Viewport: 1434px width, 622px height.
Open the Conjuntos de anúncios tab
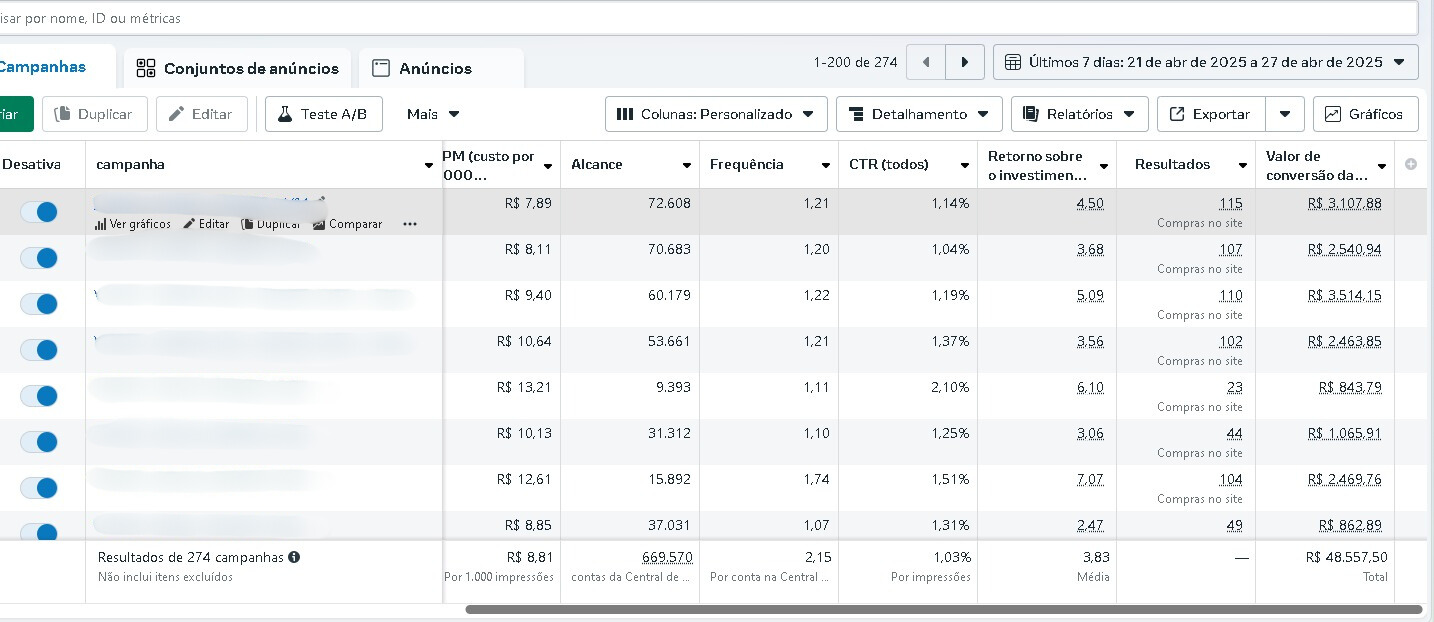tap(238, 68)
